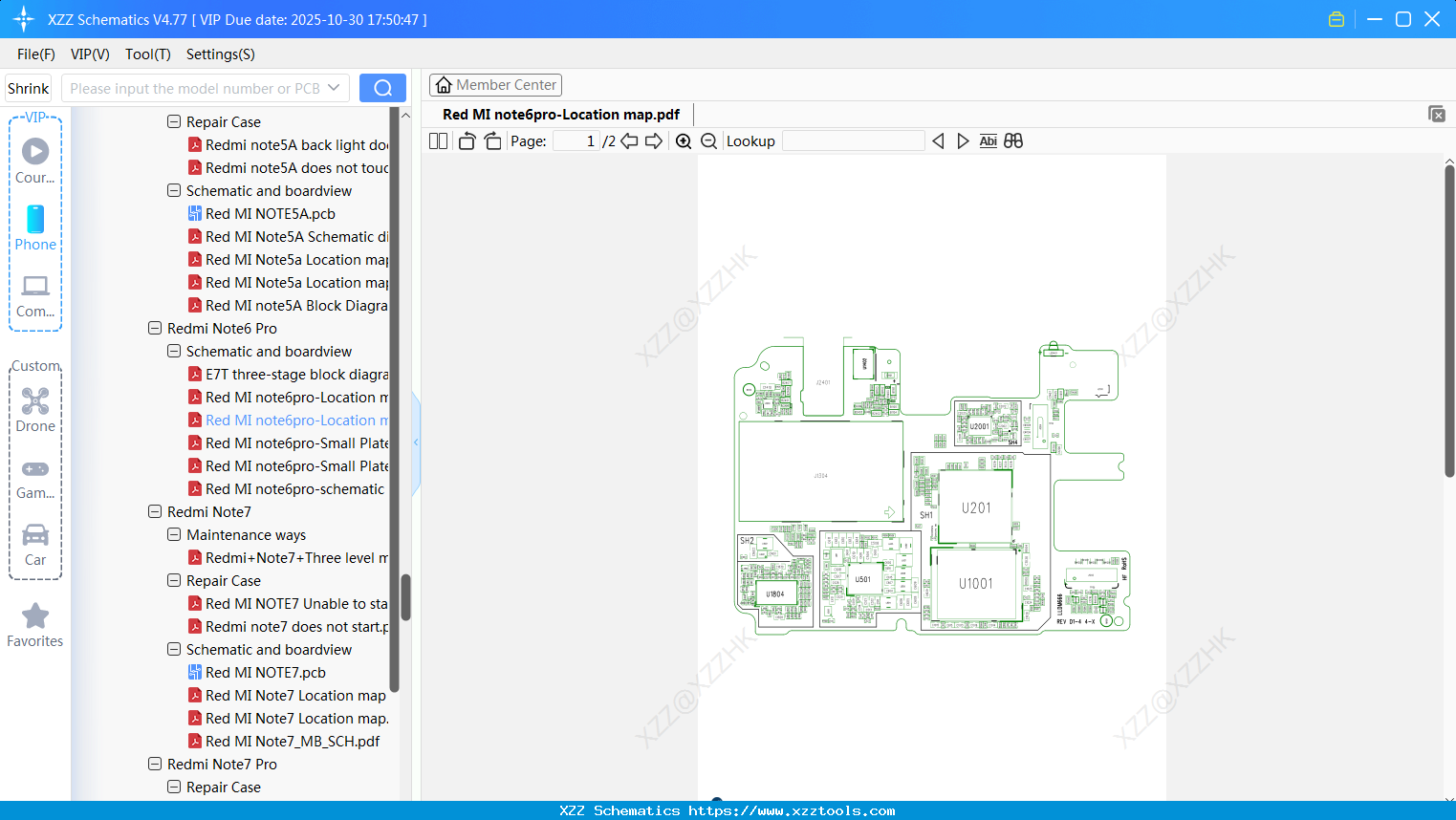1456x820 pixels.
Task: Open the Settings(S) menu
Action: [220, 54]
